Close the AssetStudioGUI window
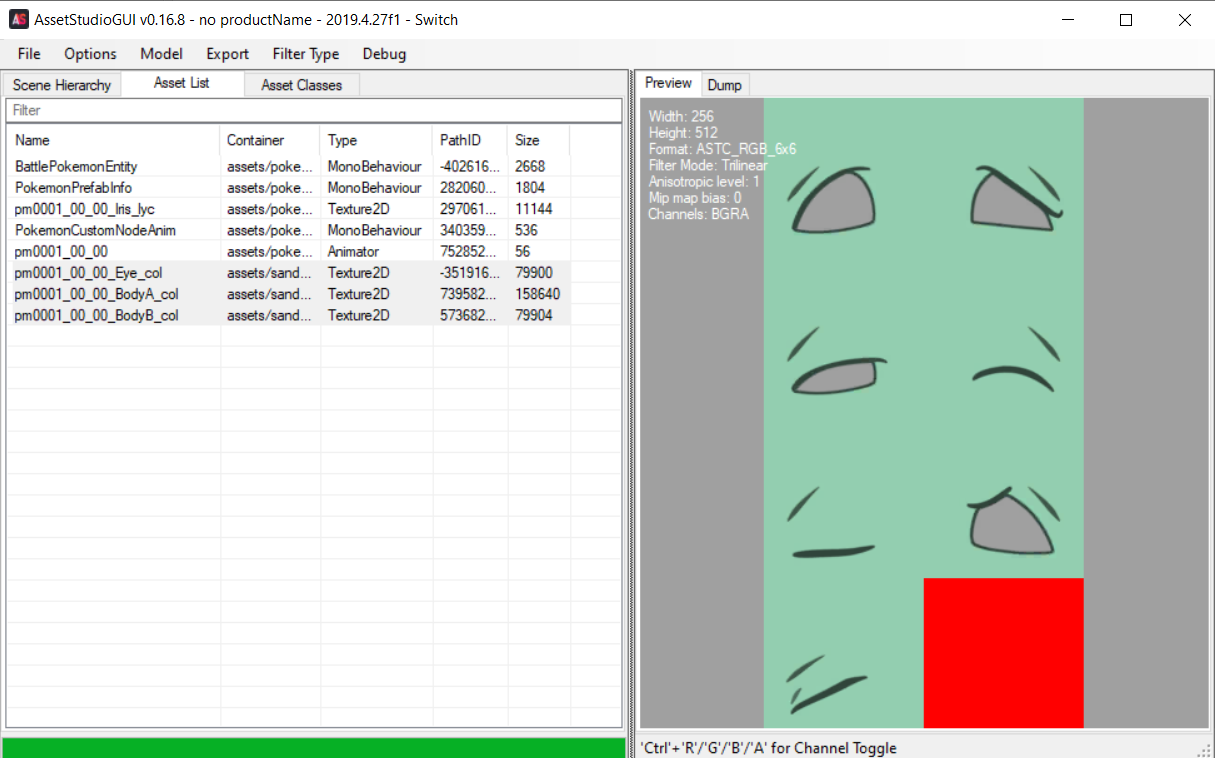The height and width of the screenshot is (758, 1215). (x=1185, y=19)
